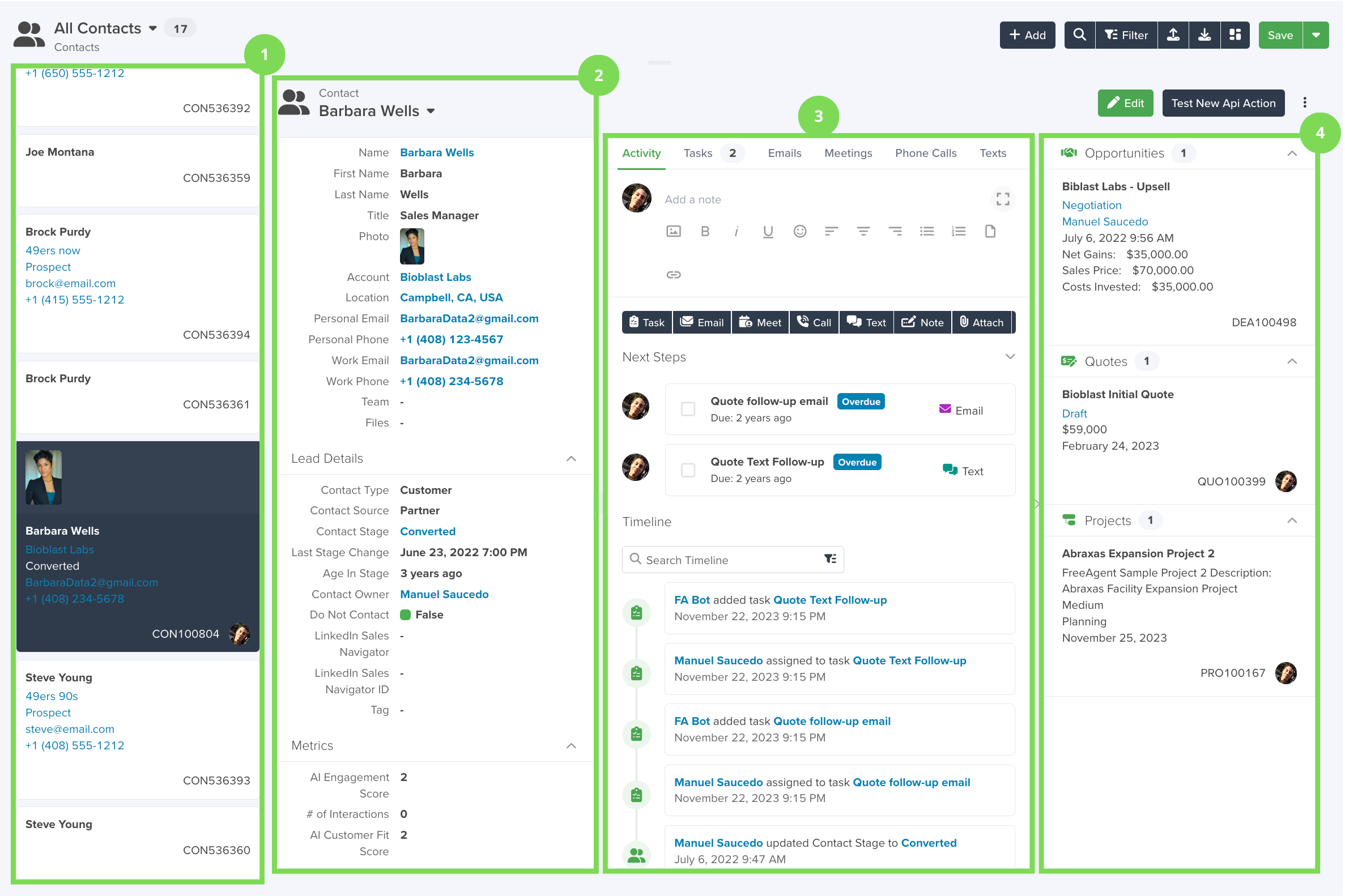Create a new Task from action bar
This screenshot has width=1345, height=896.
tap(646, 322)
